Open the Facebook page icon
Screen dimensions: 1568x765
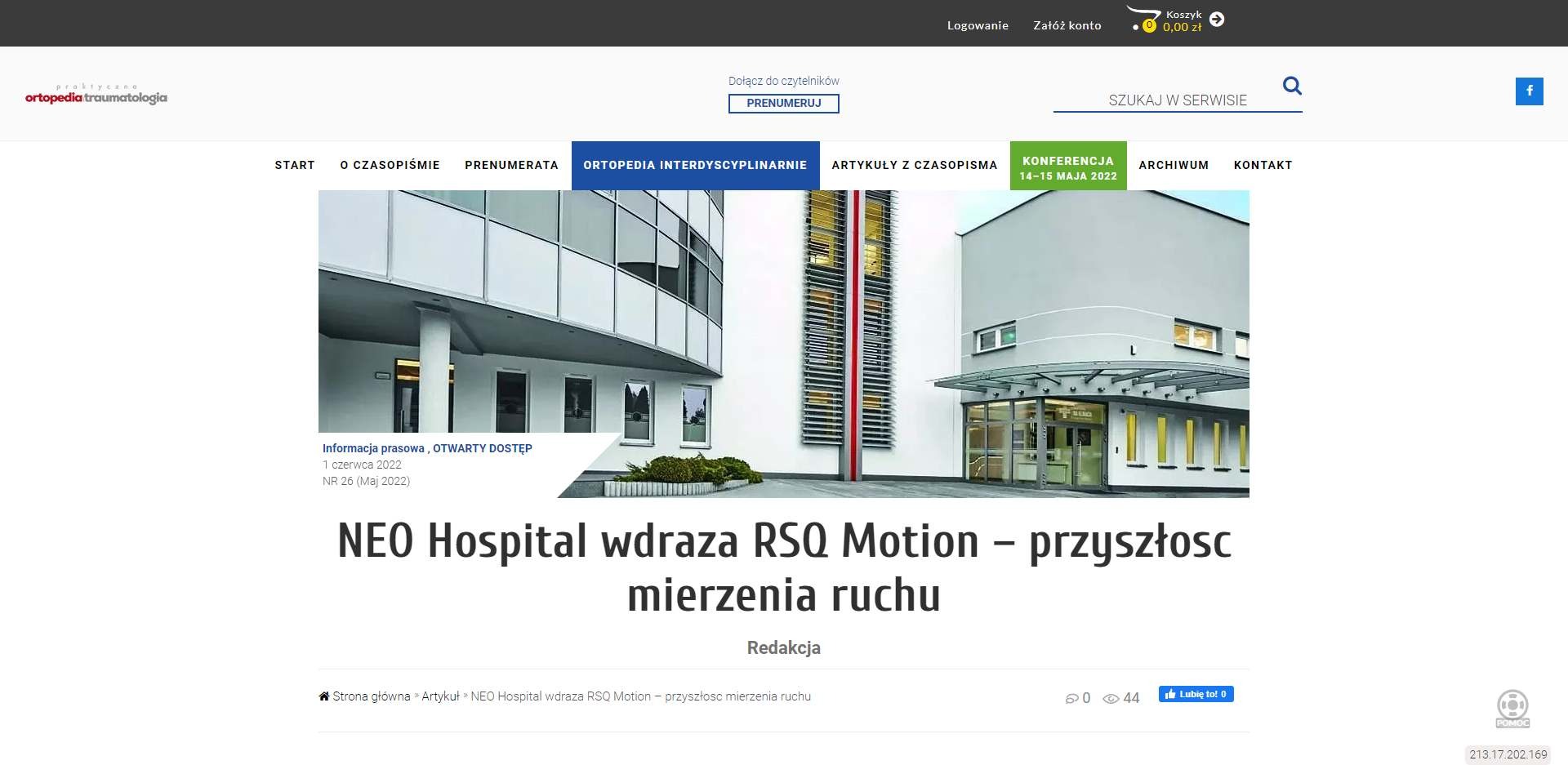tap(1530, 91)
